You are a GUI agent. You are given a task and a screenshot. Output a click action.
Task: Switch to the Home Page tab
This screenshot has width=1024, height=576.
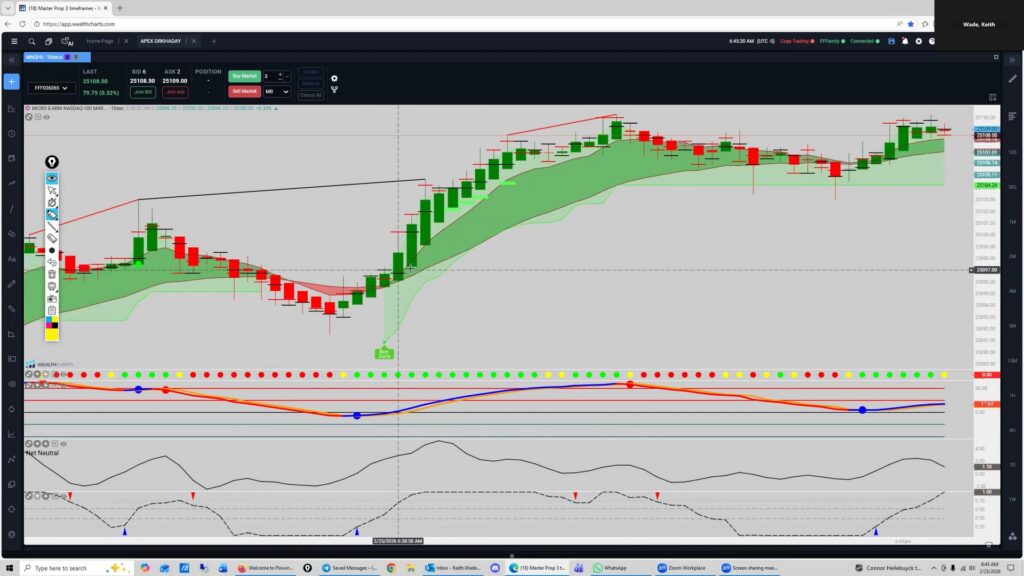(99, 41)
